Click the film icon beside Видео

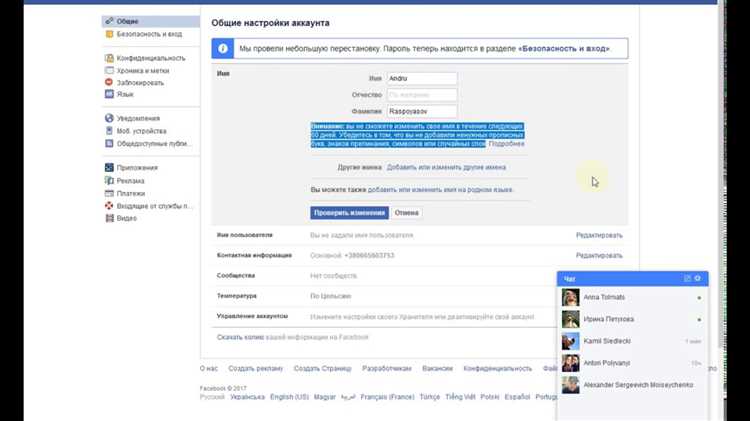point(109,217)
